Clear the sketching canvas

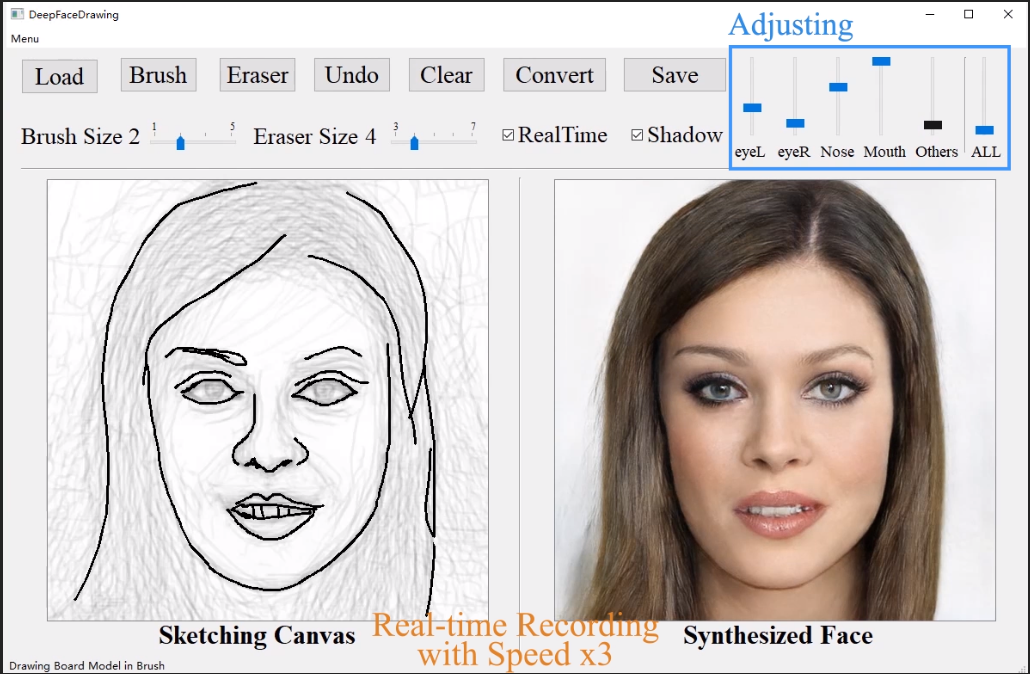[446, 75]
